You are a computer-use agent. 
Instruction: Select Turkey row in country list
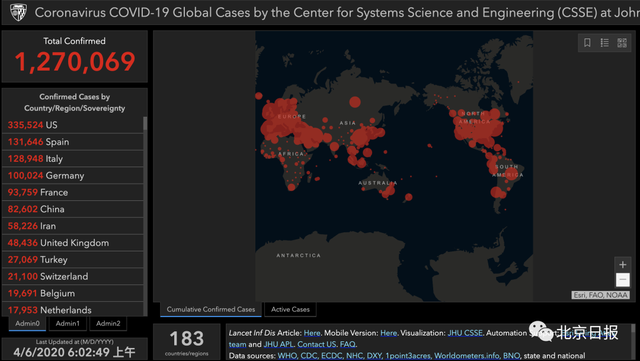[73, 260]
